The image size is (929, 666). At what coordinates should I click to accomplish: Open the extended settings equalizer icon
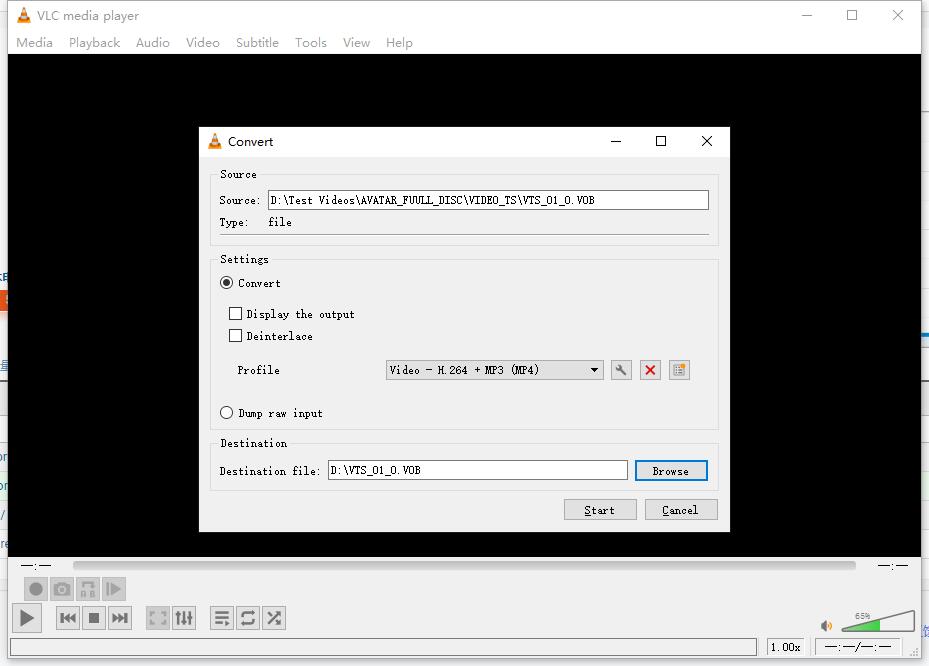point(184,618)
